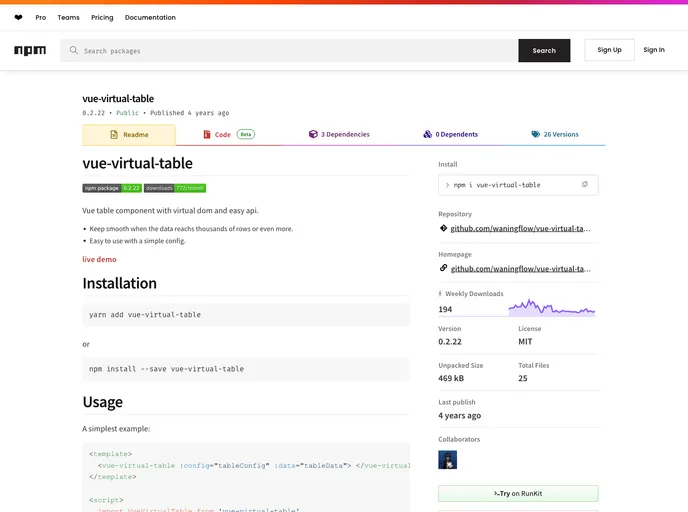
Task: Copy install command with copy icon
Action: pyautogui.click(x=584, y=185)
